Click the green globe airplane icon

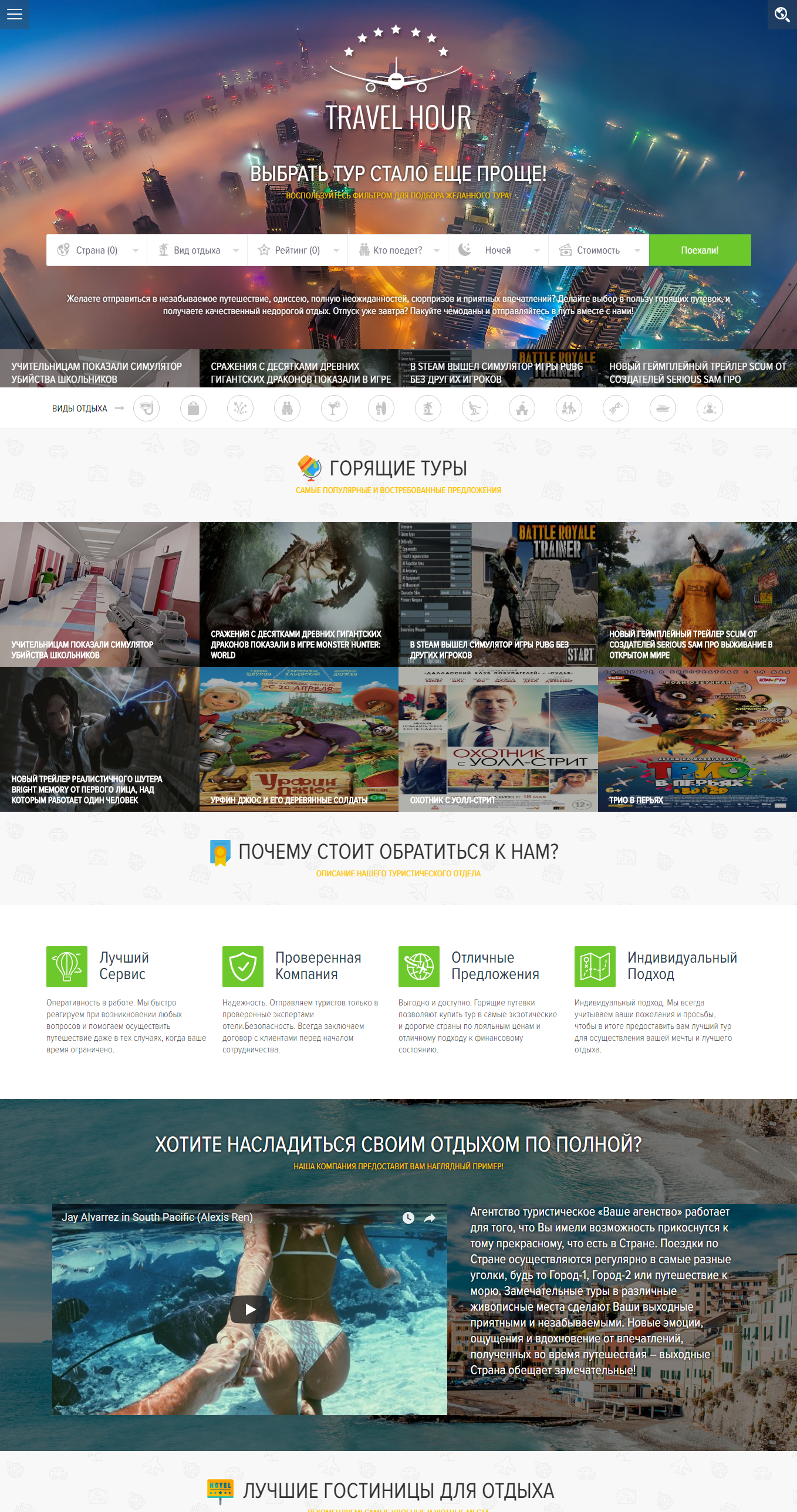tap(419, 966)
